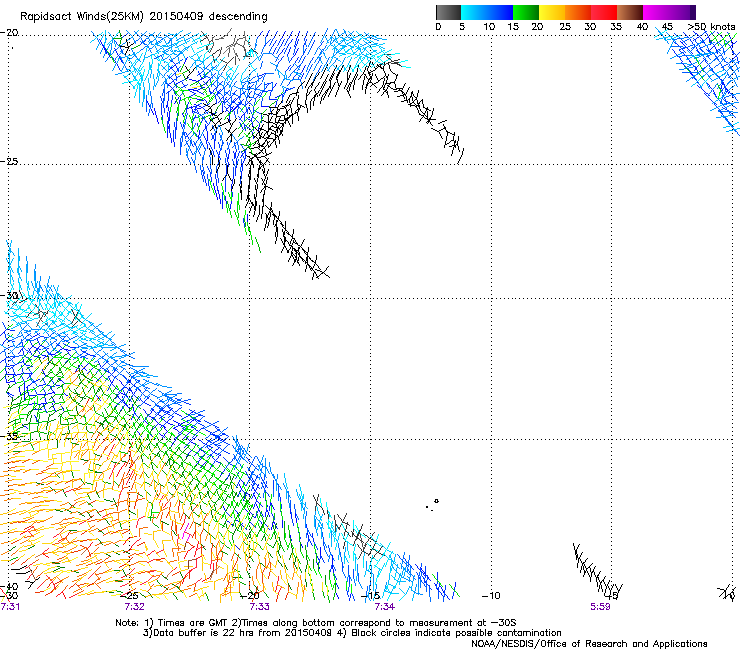Click the -35 latitude axis label
740x650 pixels.
coord(9,436)
